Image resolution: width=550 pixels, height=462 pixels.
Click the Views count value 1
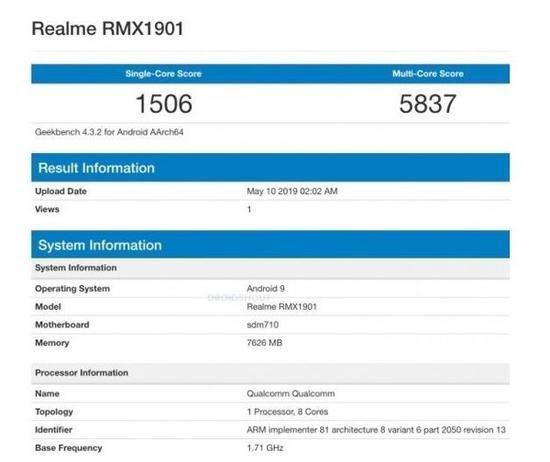point(249,209)
